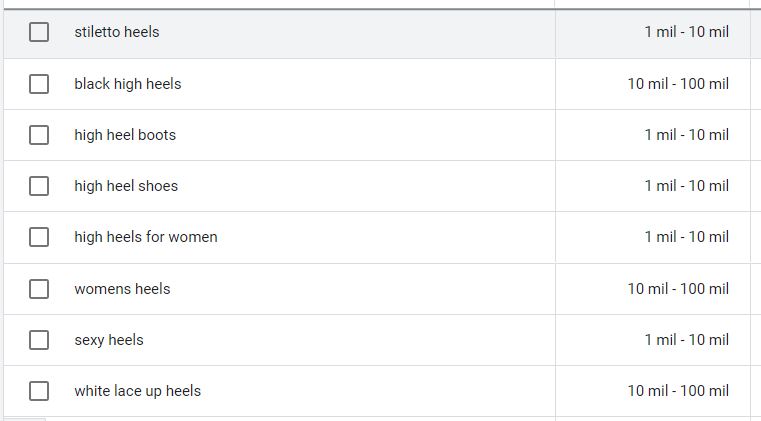Click the volume range for black high heels
The height and width of the screenshot is (421, 761).
(x=678, y=84)
